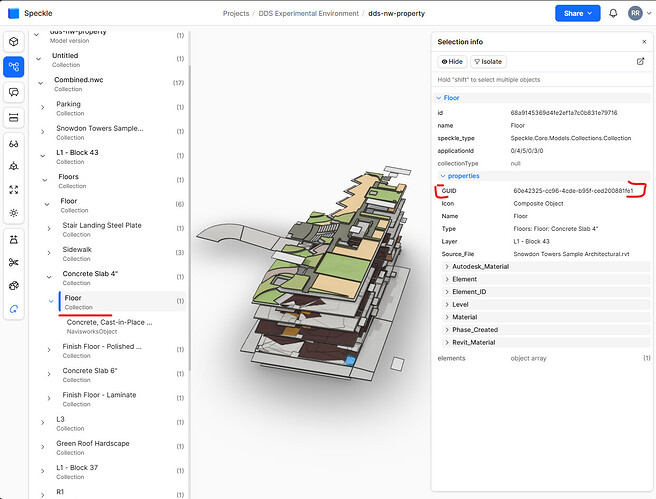Click the scene explorer vertical scrollbar
Image resolution: width=656 pixels, height=499 pixels.
(190, 218)
